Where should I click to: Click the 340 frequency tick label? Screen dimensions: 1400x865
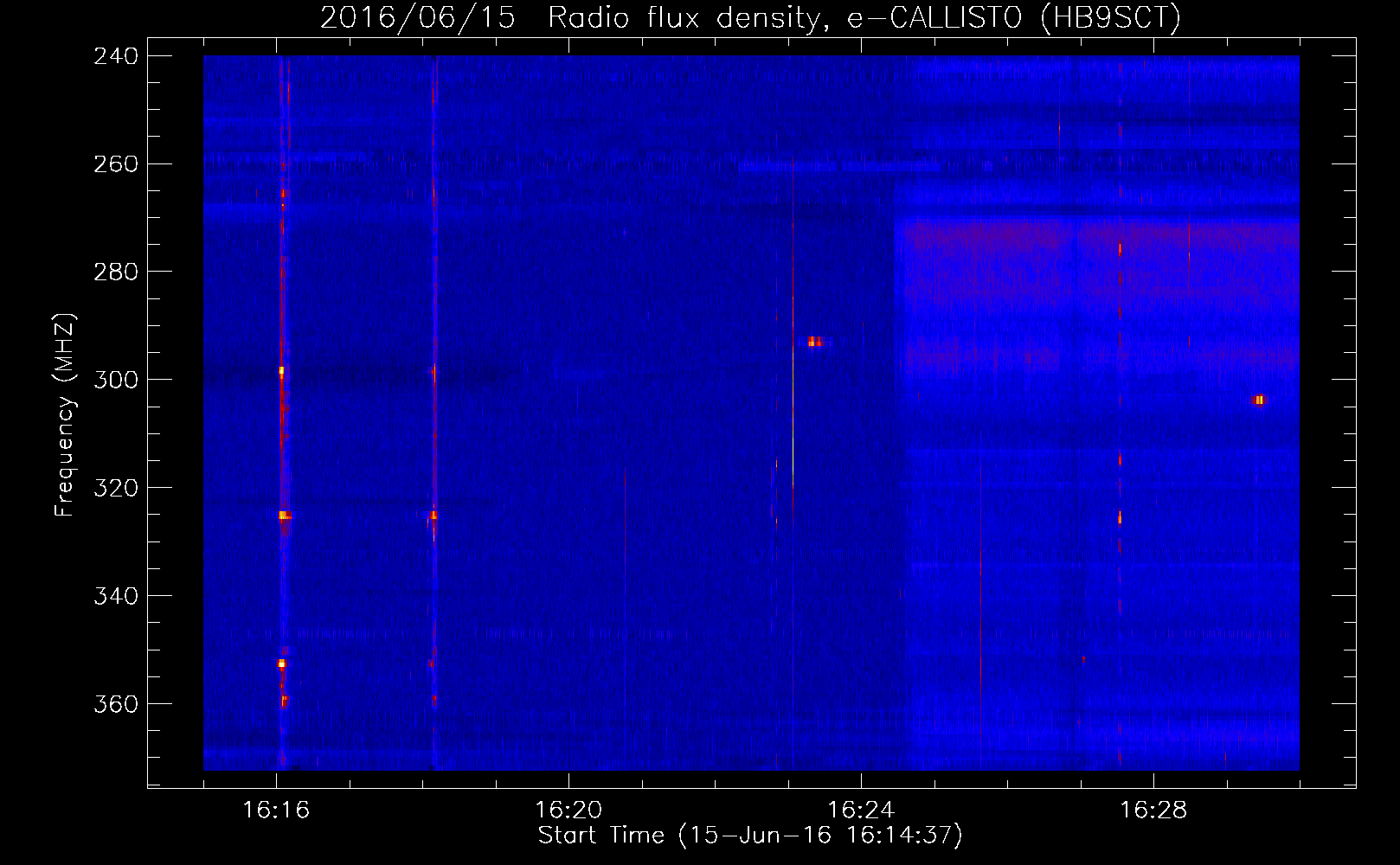click(x=116, y=596)
